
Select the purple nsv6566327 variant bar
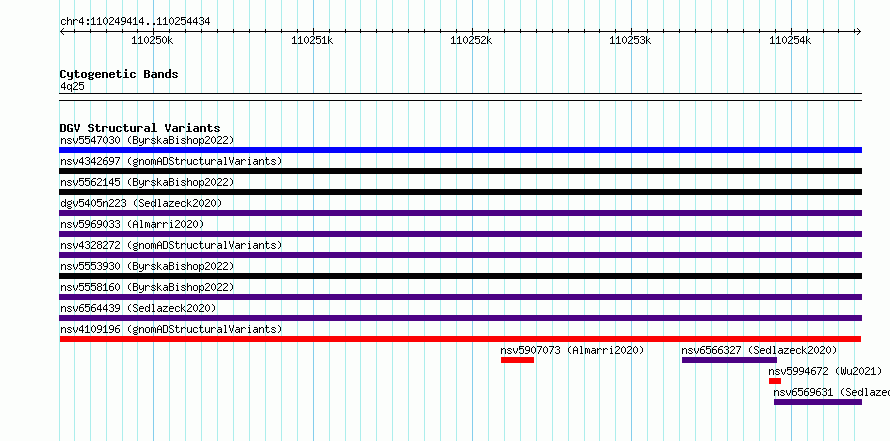[x=729, y=360]
